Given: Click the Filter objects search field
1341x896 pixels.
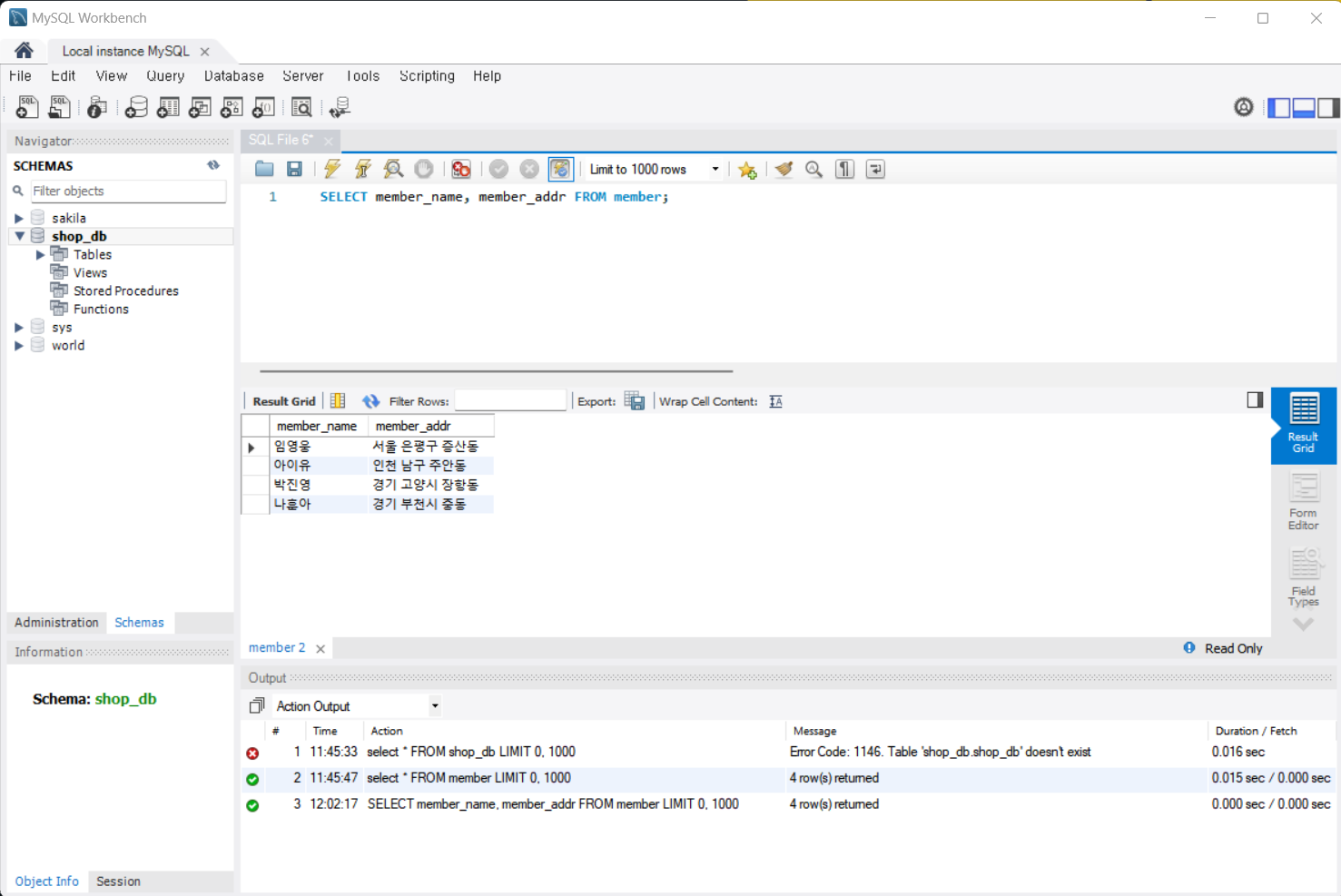Looking at the screenshot, I should 127,191.
